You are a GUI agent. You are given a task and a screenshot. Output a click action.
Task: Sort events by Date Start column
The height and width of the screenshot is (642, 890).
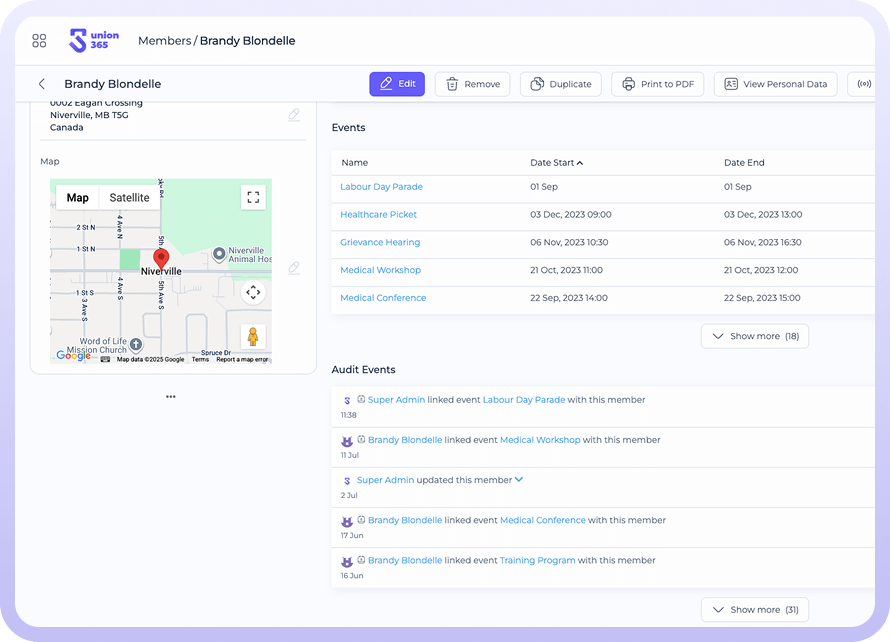click(557, 162)
